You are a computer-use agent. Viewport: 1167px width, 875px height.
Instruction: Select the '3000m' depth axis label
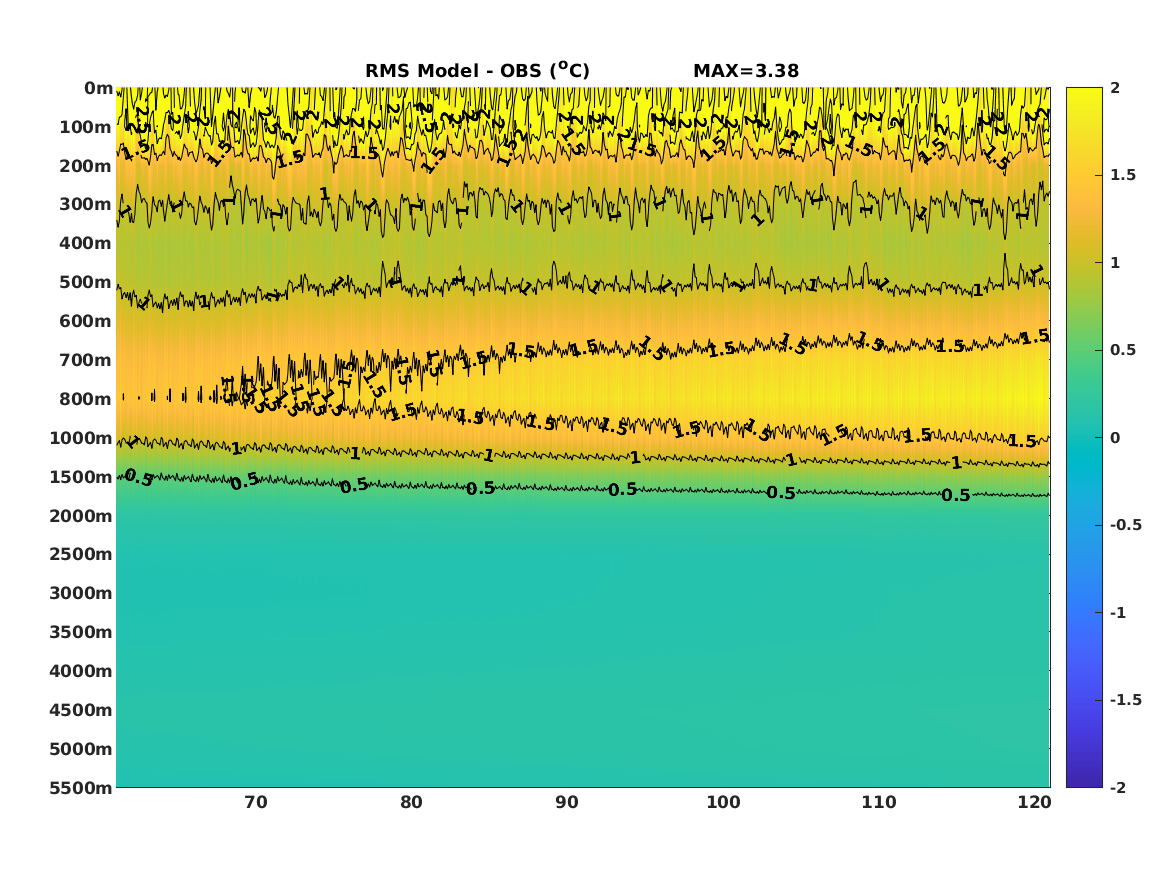(x=81, y=593)
